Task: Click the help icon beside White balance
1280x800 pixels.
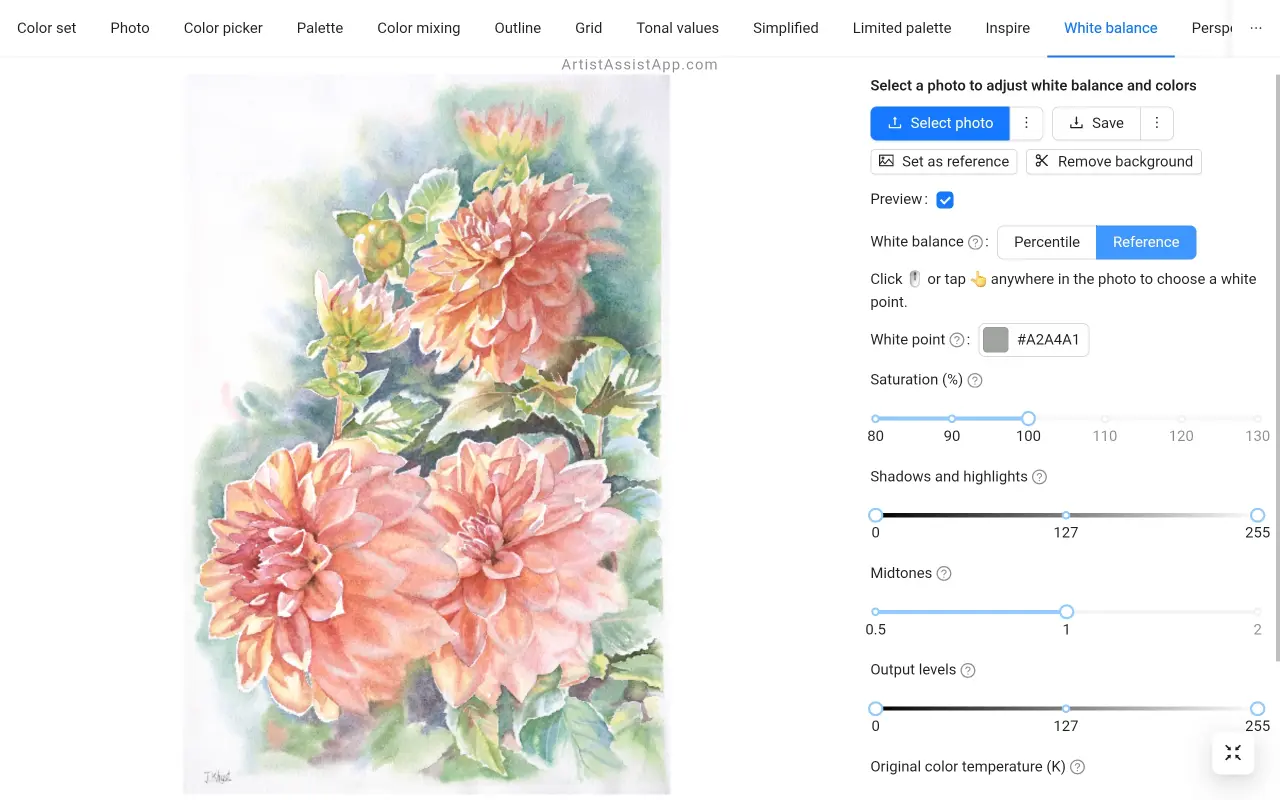Action: coord(975,242)
